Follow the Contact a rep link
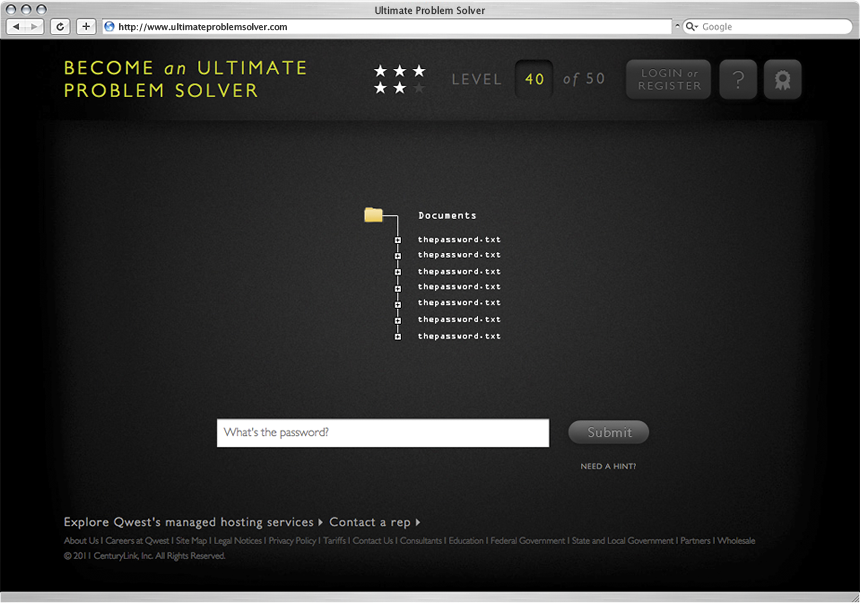 (375, 522)
